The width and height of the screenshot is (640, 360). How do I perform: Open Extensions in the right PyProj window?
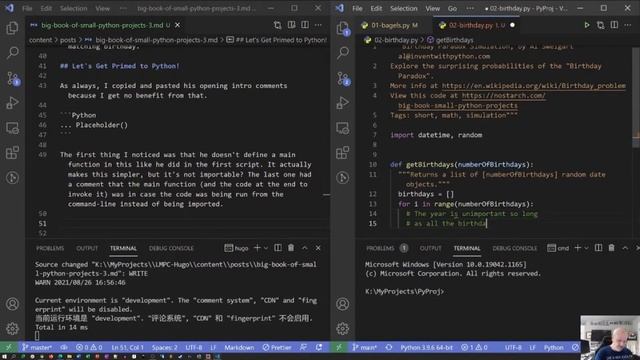point(343,153)
